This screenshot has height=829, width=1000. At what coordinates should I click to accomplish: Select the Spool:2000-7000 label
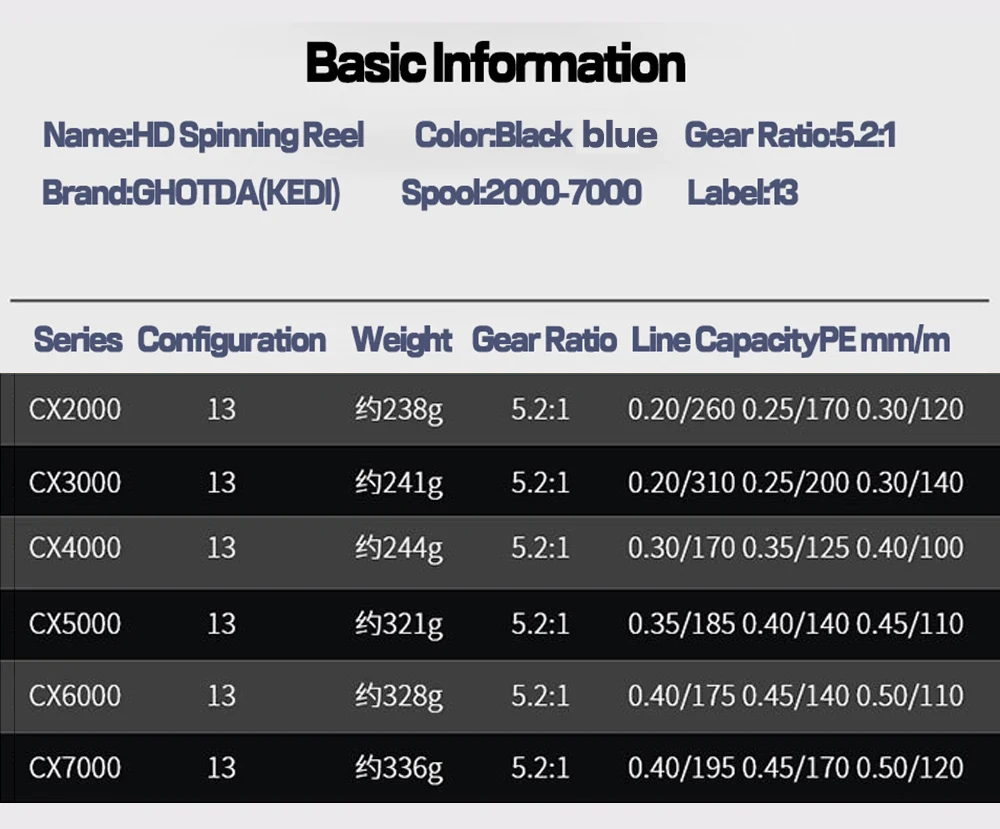click(521, 192)
